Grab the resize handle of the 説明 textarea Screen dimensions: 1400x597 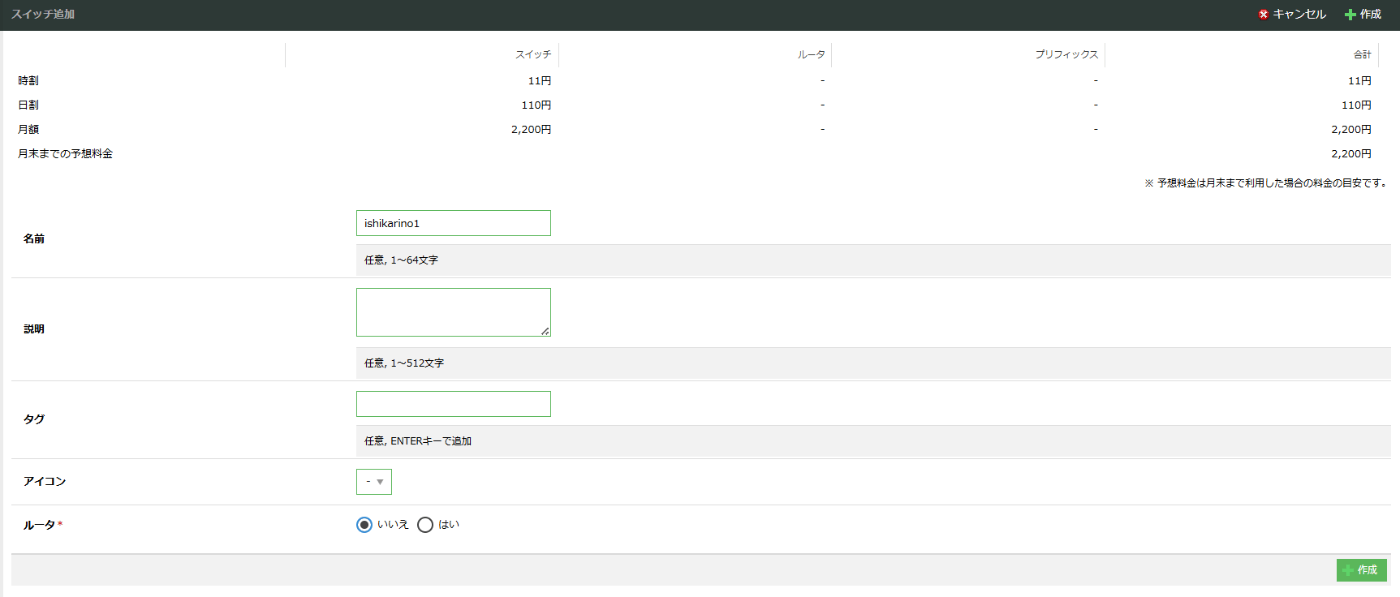click(545, 331)
